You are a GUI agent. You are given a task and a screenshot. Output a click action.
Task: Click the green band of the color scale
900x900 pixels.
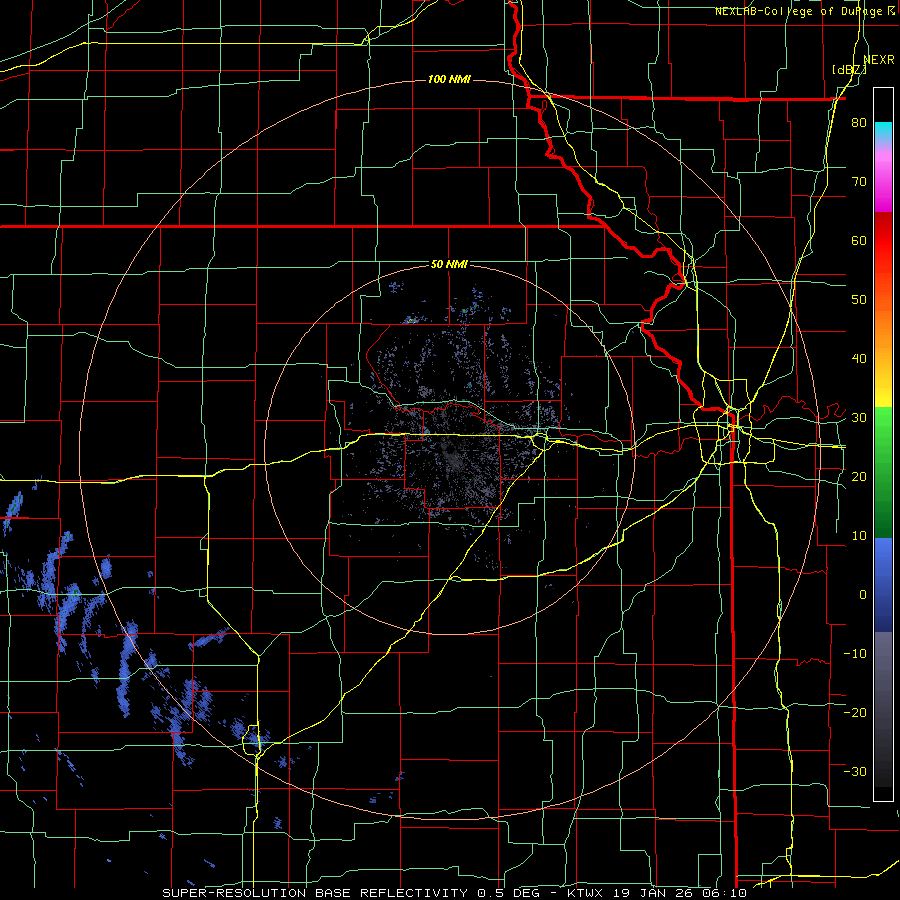click(x=883, y=472)
